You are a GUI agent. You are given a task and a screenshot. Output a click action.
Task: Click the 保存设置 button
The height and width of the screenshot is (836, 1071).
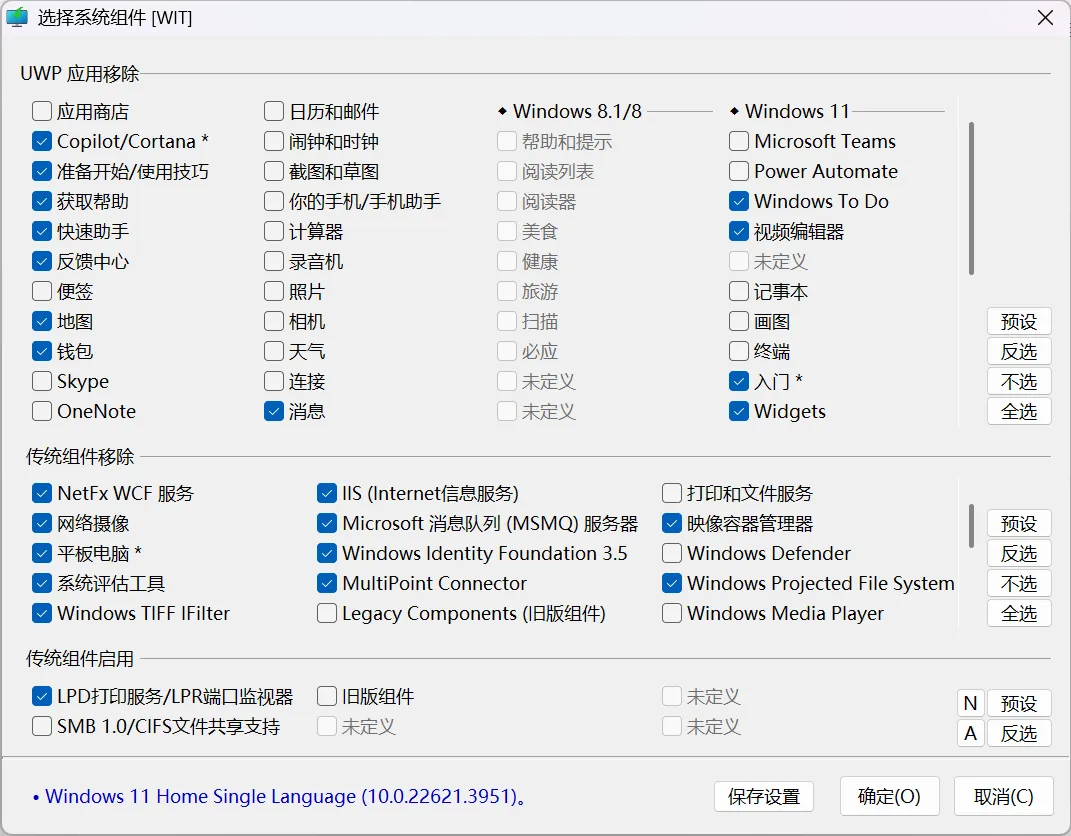pos(764,796)
